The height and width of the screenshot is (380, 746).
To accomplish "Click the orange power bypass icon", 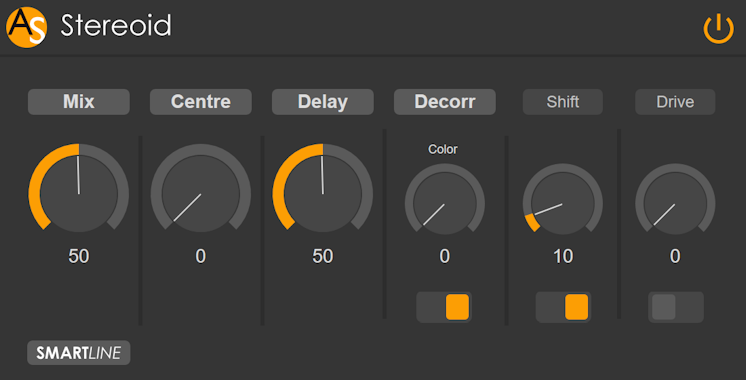I will pyautogui.click(x=718, y=29).
